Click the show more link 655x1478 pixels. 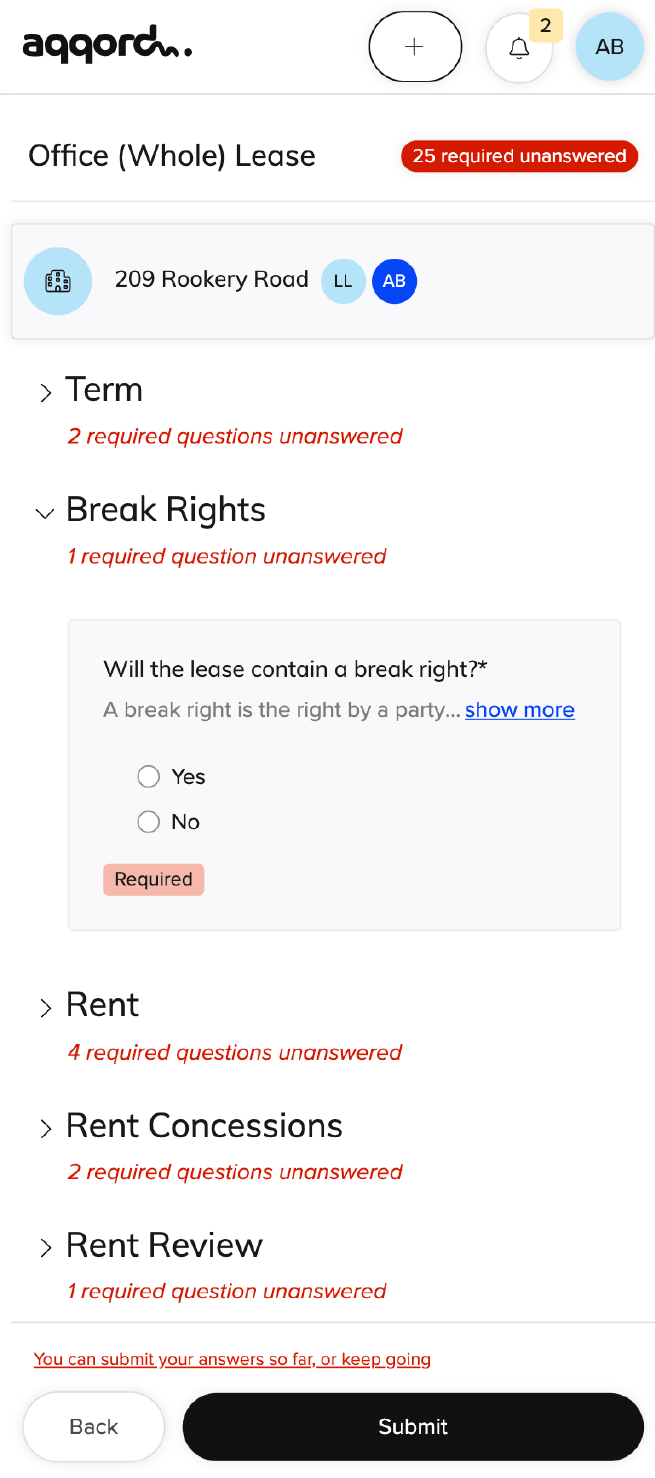520,710
